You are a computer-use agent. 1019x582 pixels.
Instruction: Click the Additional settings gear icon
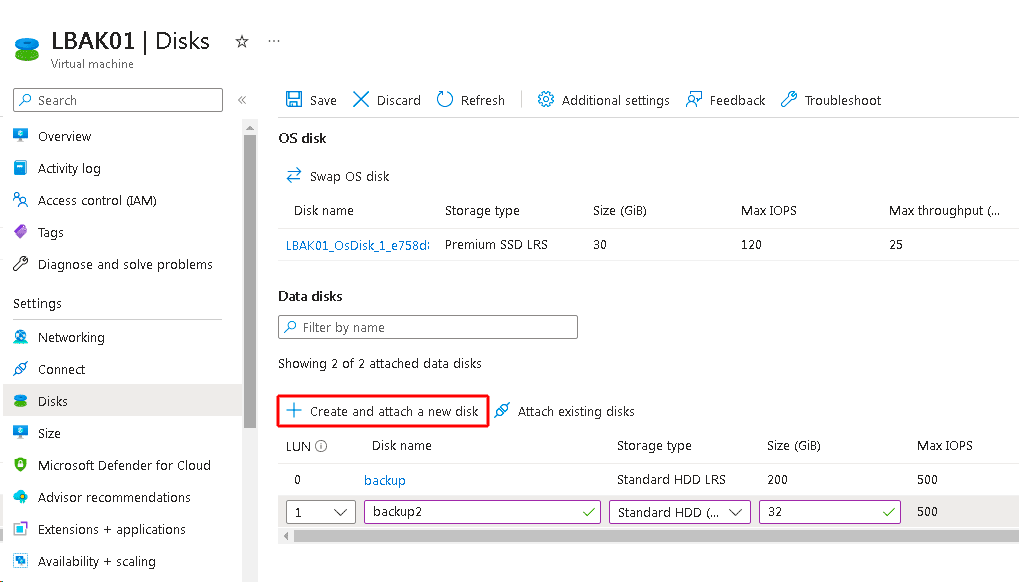546,99
